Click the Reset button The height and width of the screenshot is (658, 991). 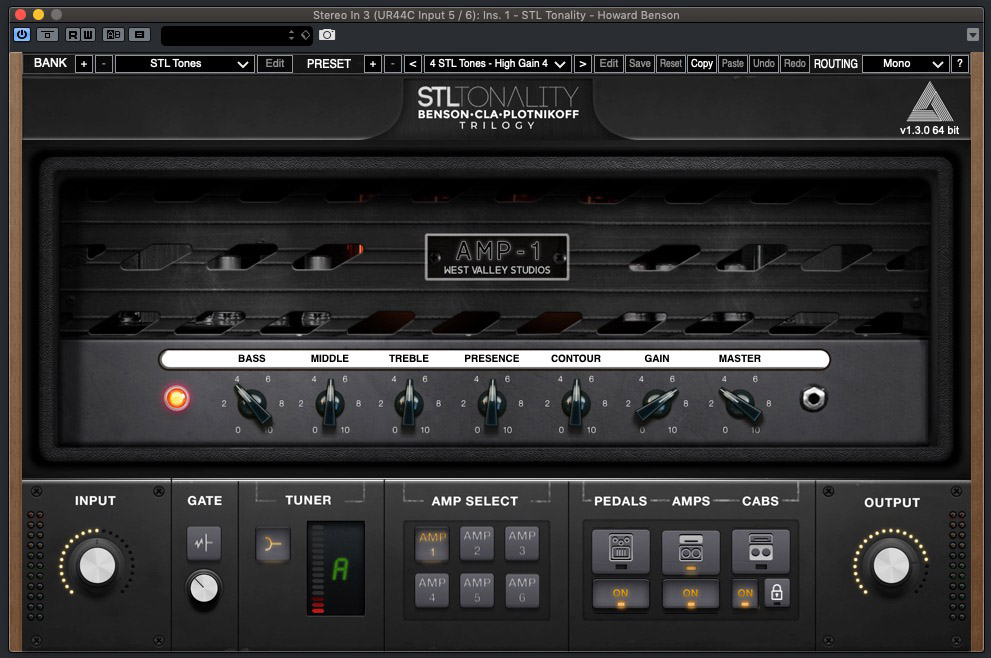671,64
